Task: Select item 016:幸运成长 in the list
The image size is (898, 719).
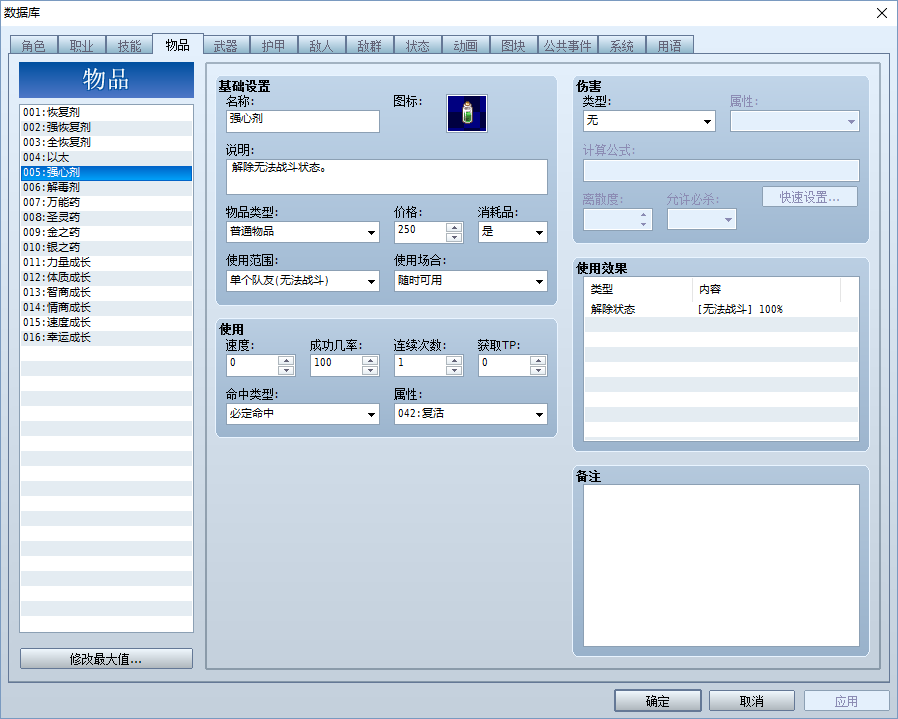Action: tap(107, 337)
